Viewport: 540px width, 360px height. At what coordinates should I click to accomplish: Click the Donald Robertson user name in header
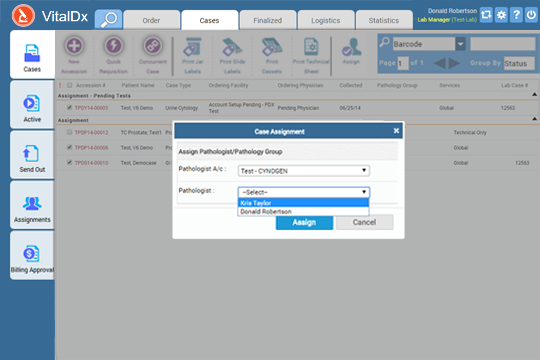click(452, 11)
